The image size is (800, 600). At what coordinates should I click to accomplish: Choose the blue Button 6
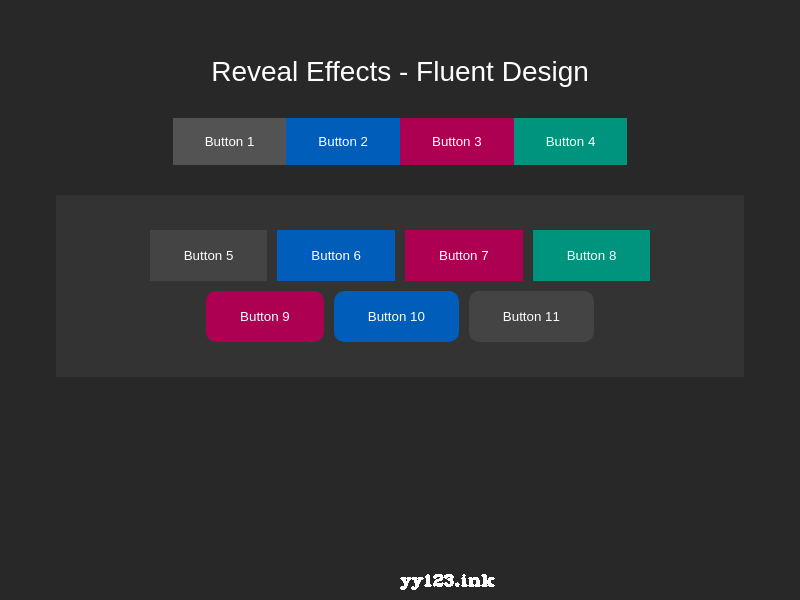tap(336, 256)
